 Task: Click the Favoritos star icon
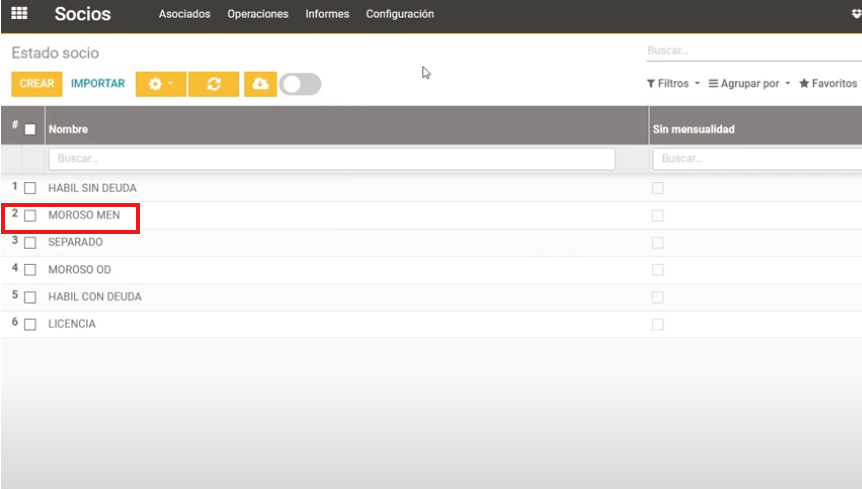click(804, 84)
